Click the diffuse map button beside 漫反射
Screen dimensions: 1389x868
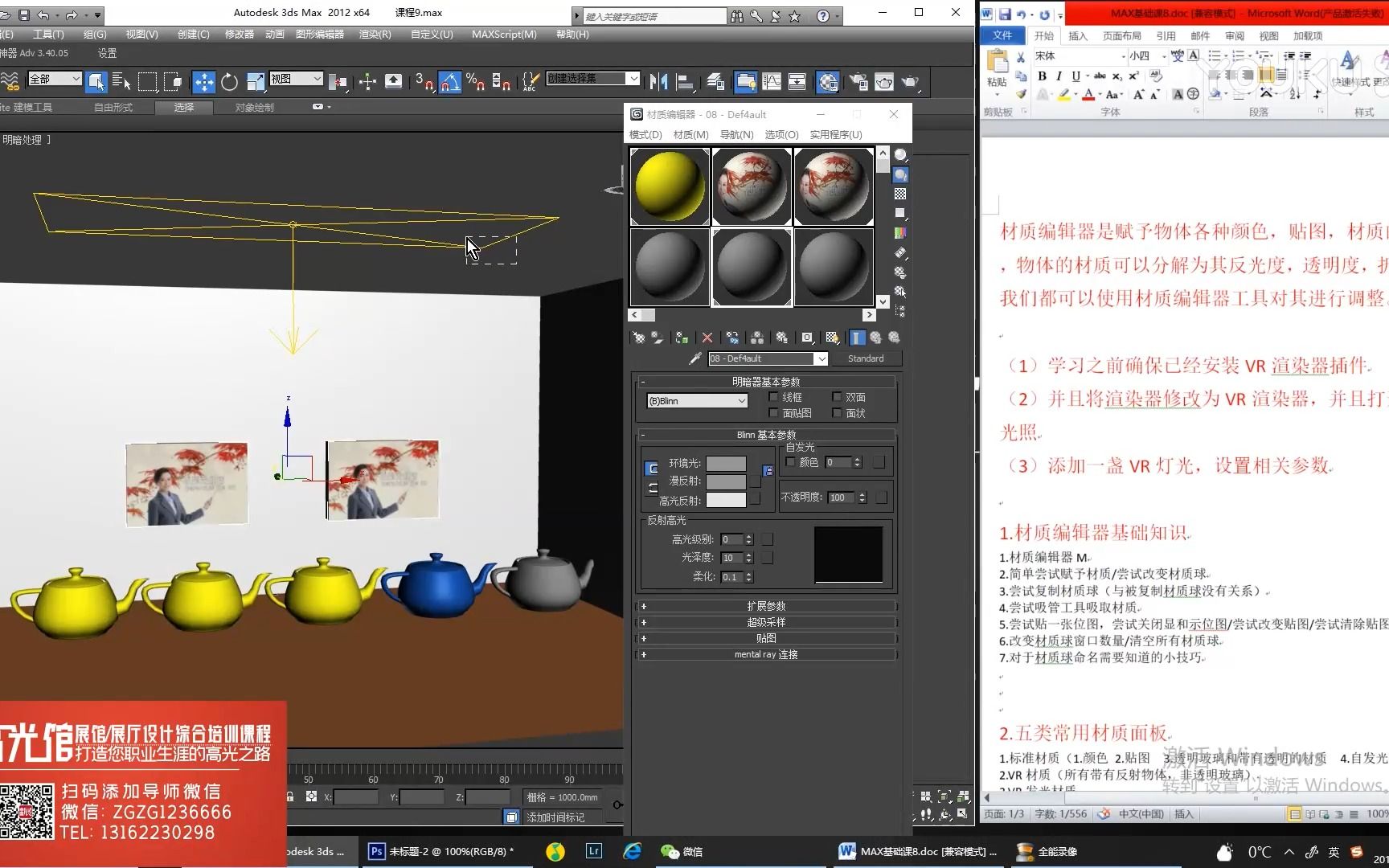pos(755,481)
